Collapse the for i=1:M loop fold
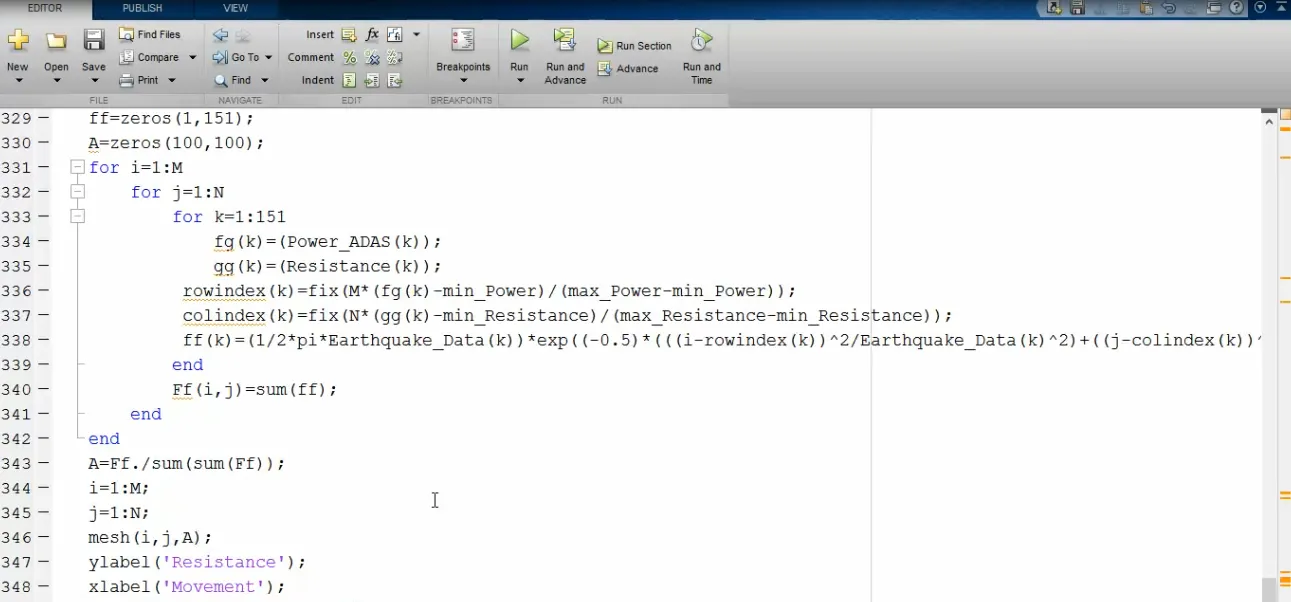Screen dimensions: 1291x602 (77, 168)
